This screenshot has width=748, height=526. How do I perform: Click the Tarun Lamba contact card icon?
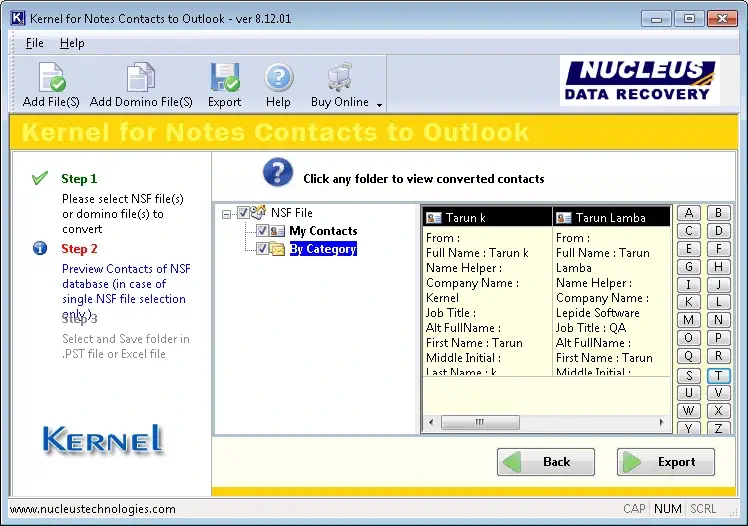coord(564,218)
